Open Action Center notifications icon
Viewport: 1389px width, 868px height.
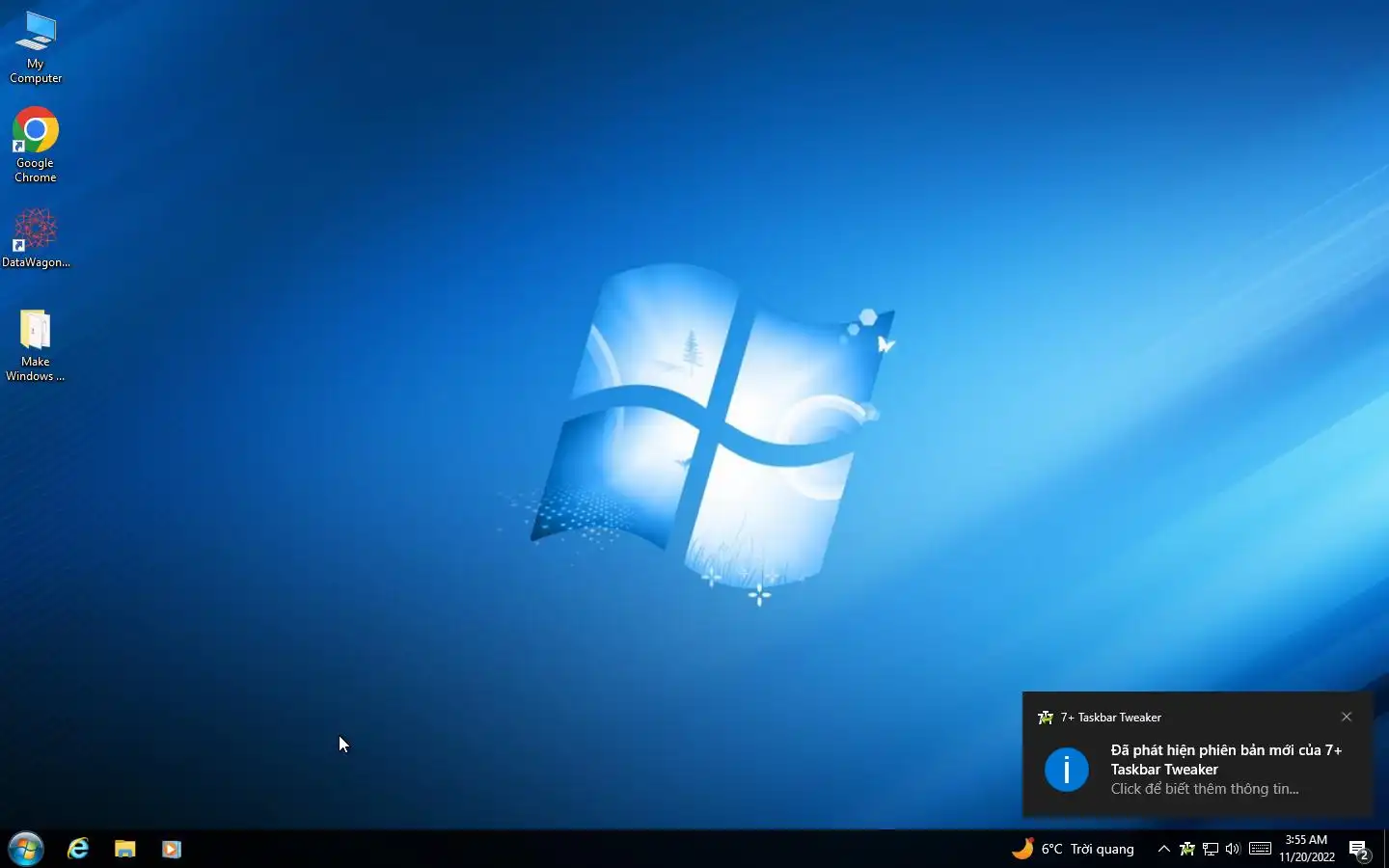click(x=1359, y=850)
